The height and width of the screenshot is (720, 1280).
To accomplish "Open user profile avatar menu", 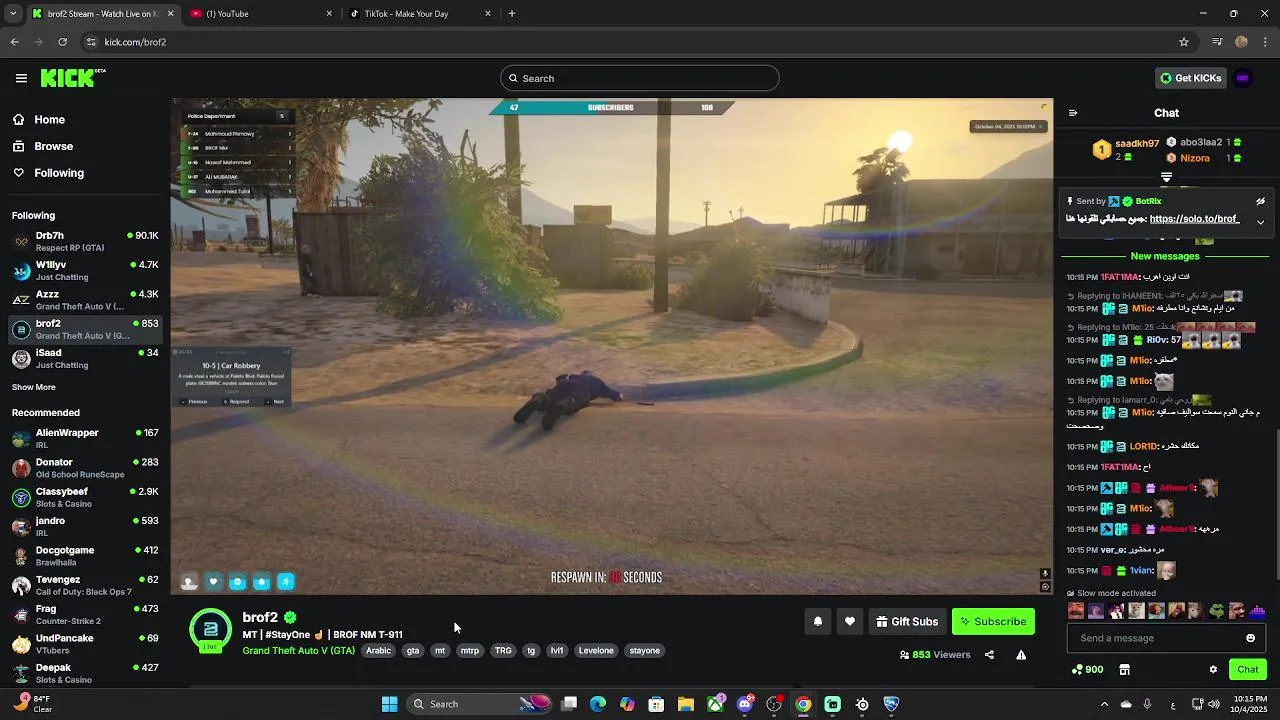I will pos(1243,78).
